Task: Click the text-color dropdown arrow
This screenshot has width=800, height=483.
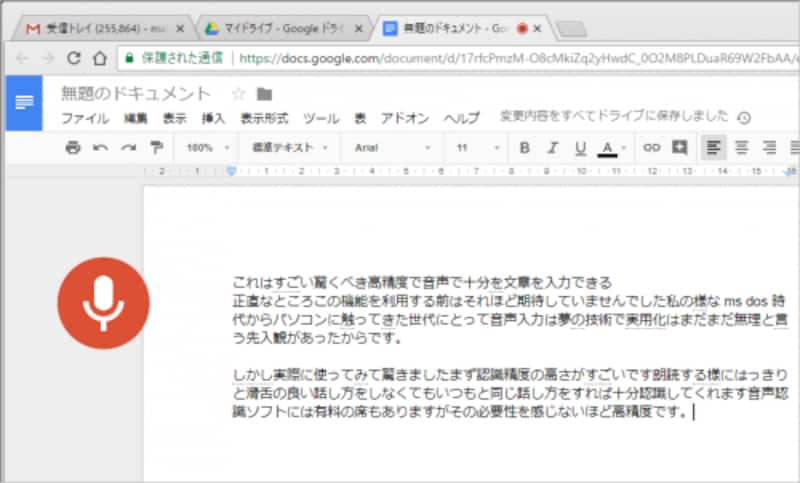Action: (624, 148)
